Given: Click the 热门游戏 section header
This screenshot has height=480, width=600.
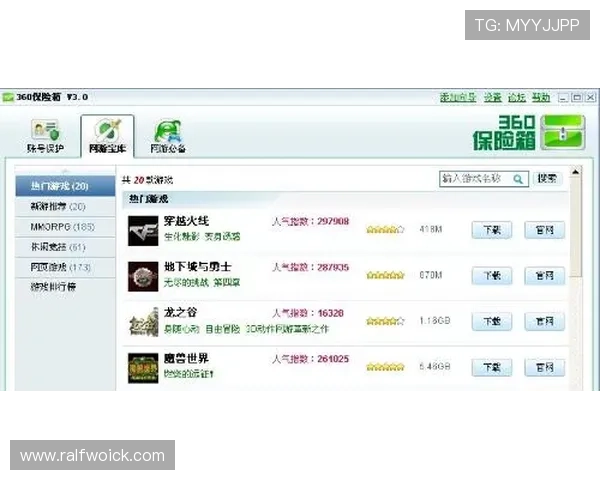Looking at the screenshot, I should (x=148, y=199).
